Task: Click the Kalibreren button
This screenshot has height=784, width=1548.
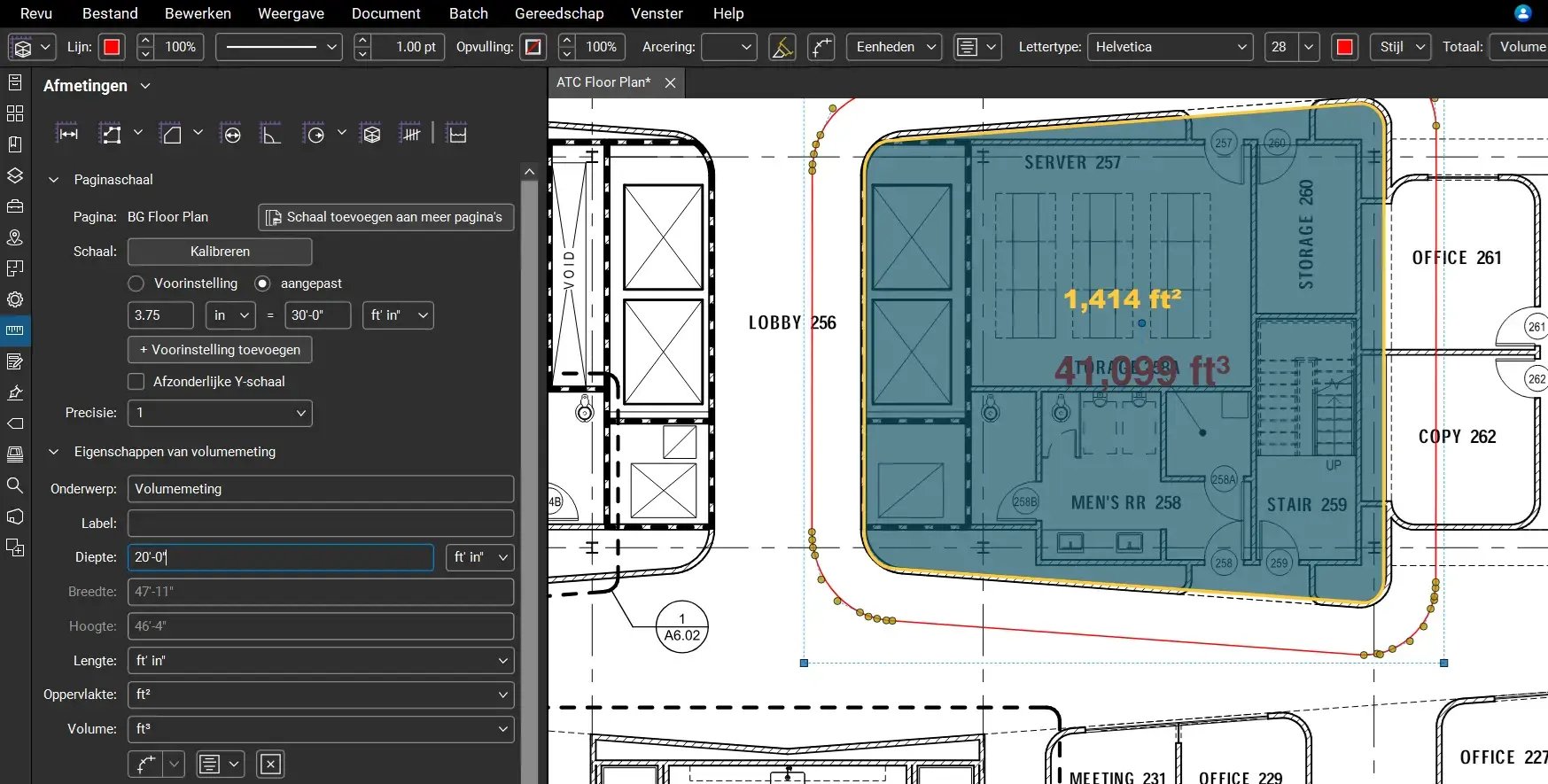Action: (x=220, y=252)
